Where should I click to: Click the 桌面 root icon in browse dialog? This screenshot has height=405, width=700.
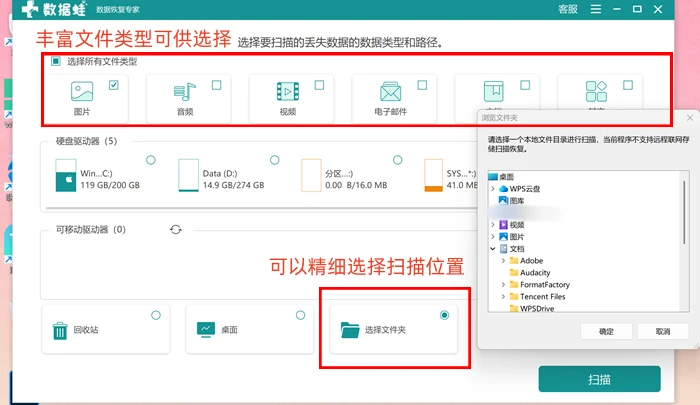[493, 176]
